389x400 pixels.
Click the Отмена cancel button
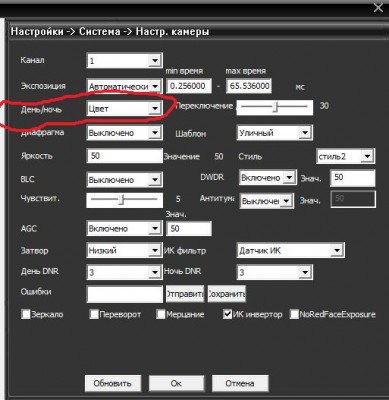[x=240, y=383]
